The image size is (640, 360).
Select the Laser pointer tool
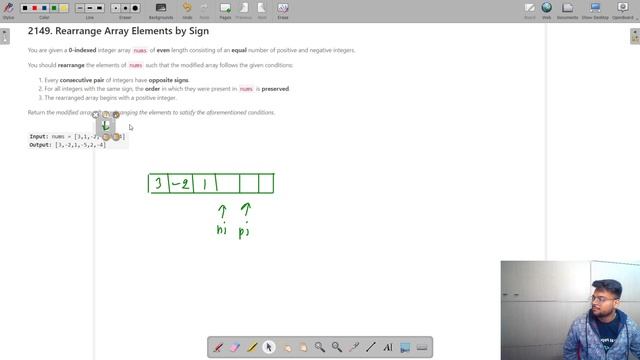[x=354, y=347]
